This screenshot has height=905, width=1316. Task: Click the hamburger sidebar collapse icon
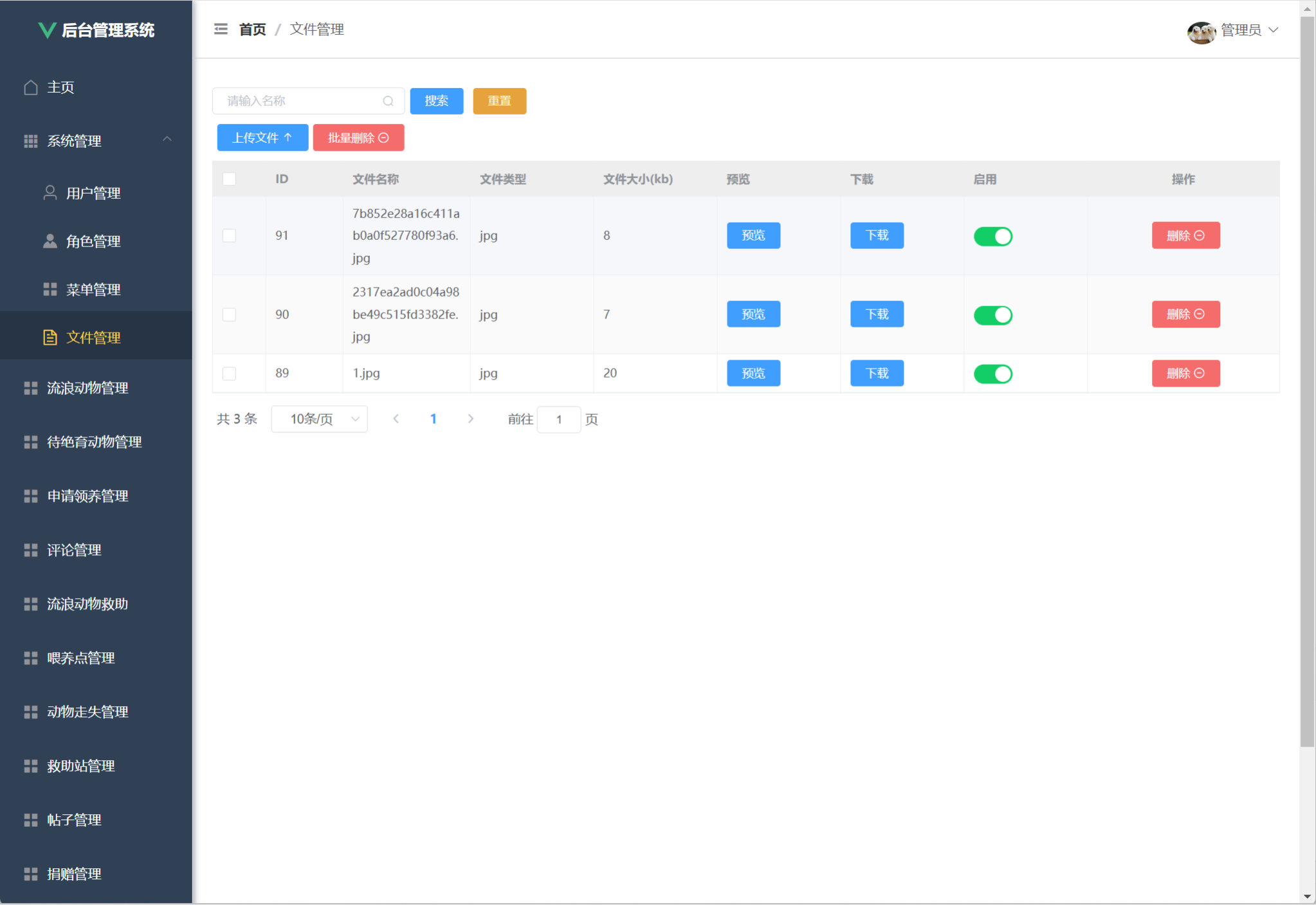coord(221,30)
